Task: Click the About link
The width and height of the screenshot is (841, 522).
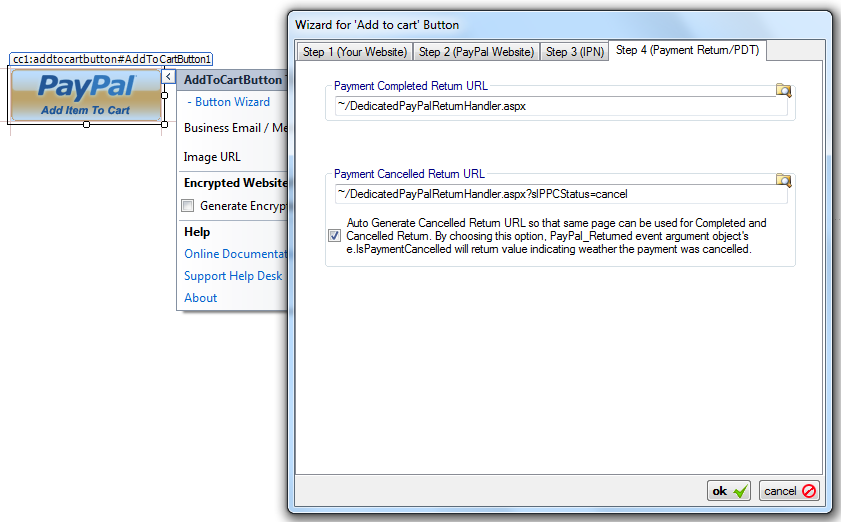Action: (x=201, y=298)
